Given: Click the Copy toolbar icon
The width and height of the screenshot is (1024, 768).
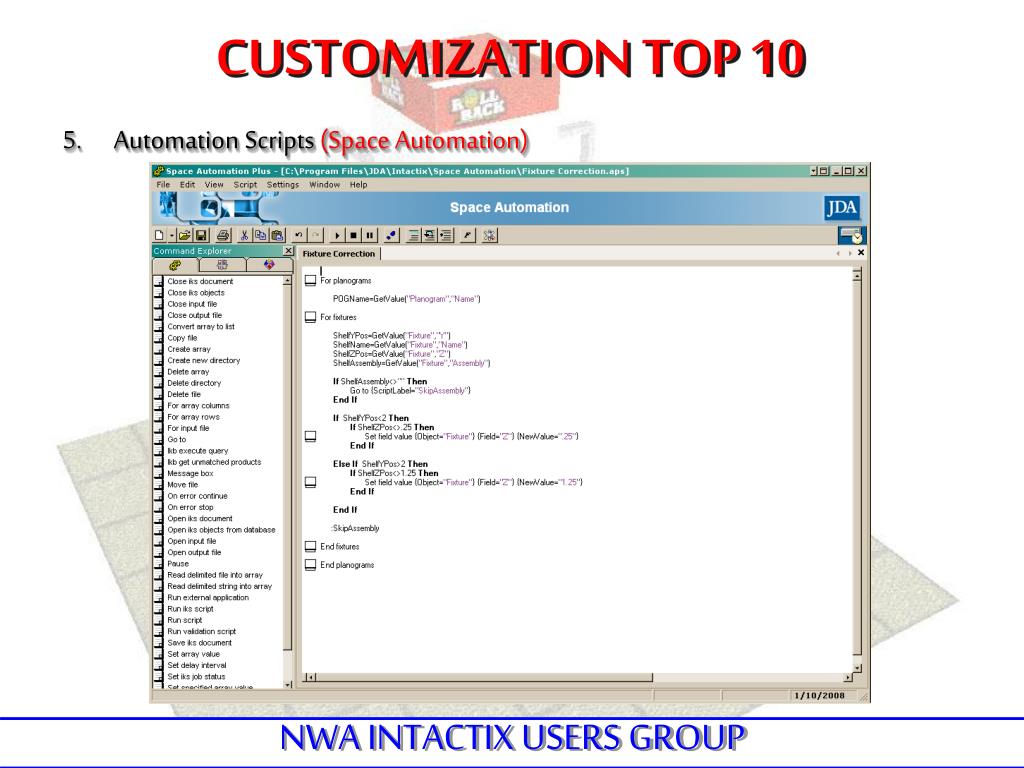Looking at the screenshot, I should click(x=260, y=235).
